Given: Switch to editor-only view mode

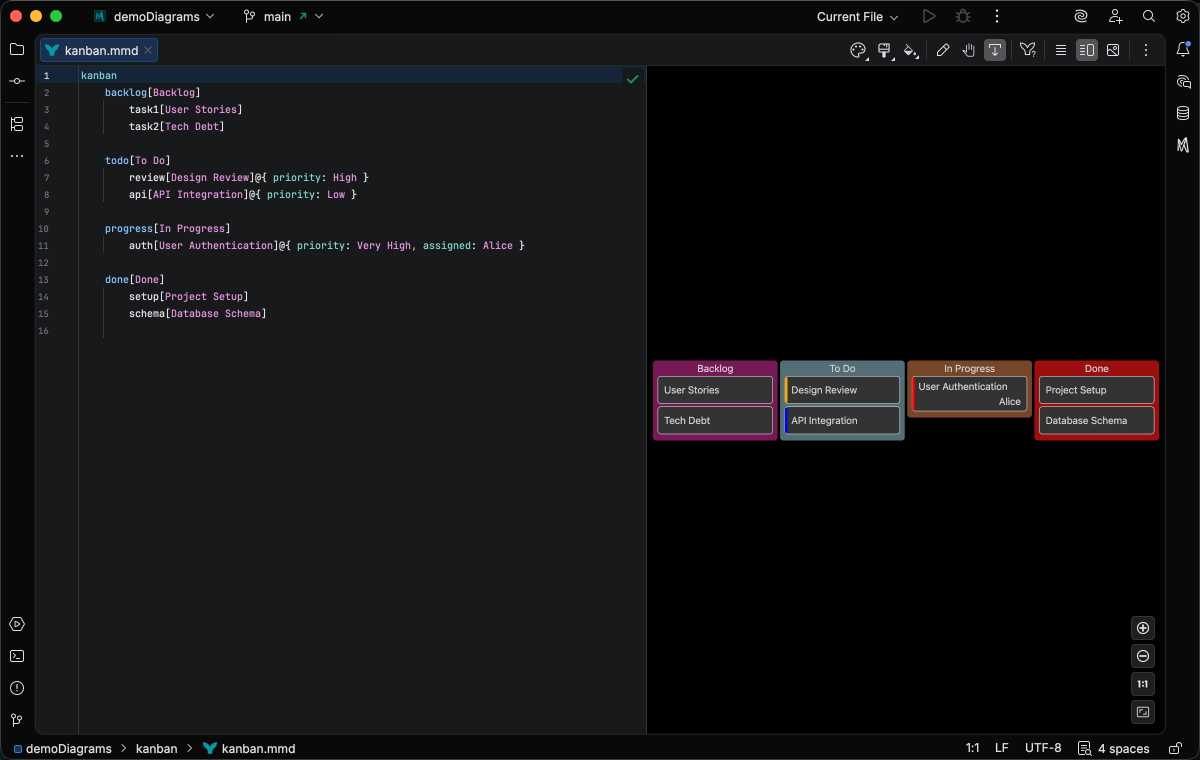Looking at the screenshot, I should coord(1060,50).
